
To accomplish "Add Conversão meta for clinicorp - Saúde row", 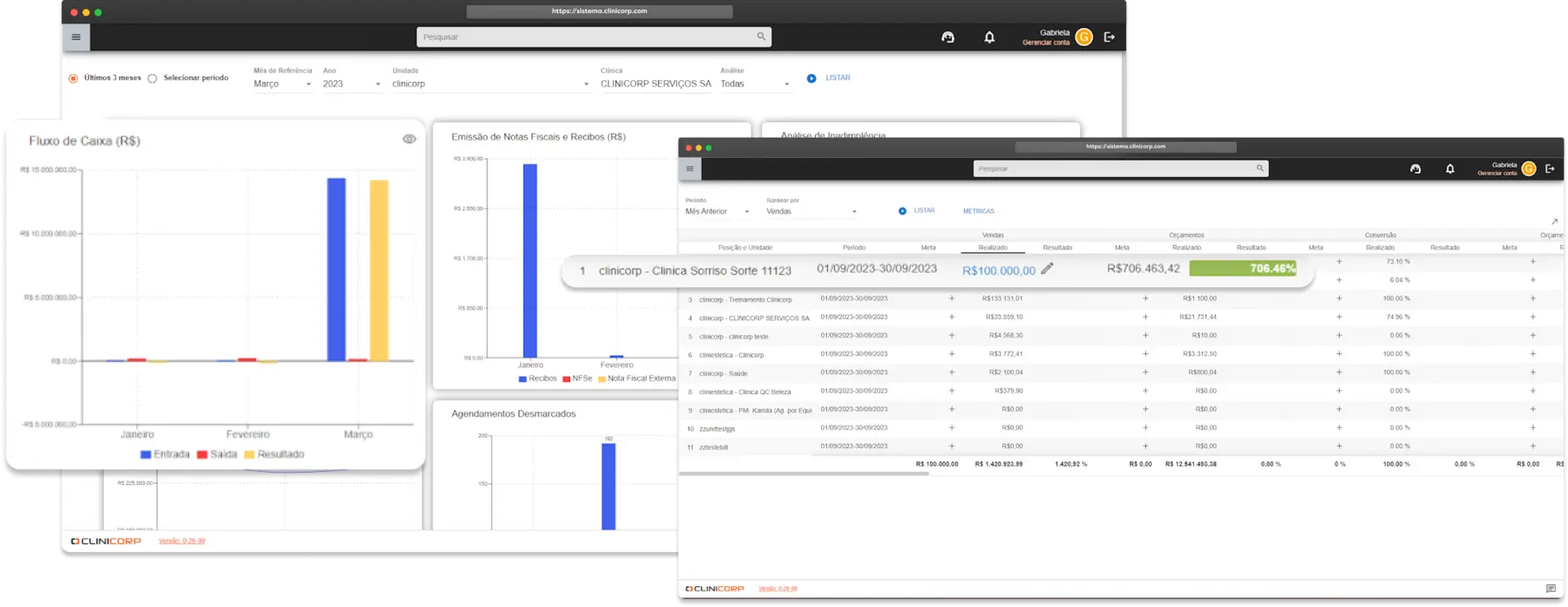I will (x=1339, y=372).
